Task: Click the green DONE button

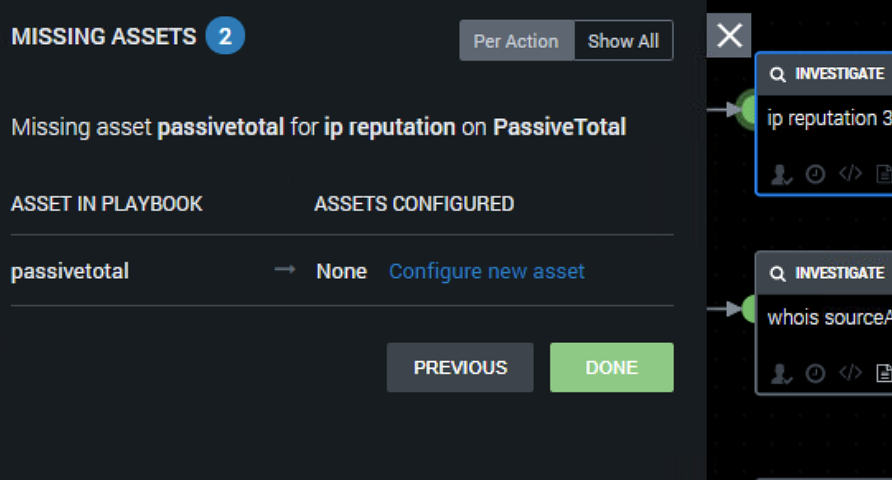Action: [x=612, y=367]
